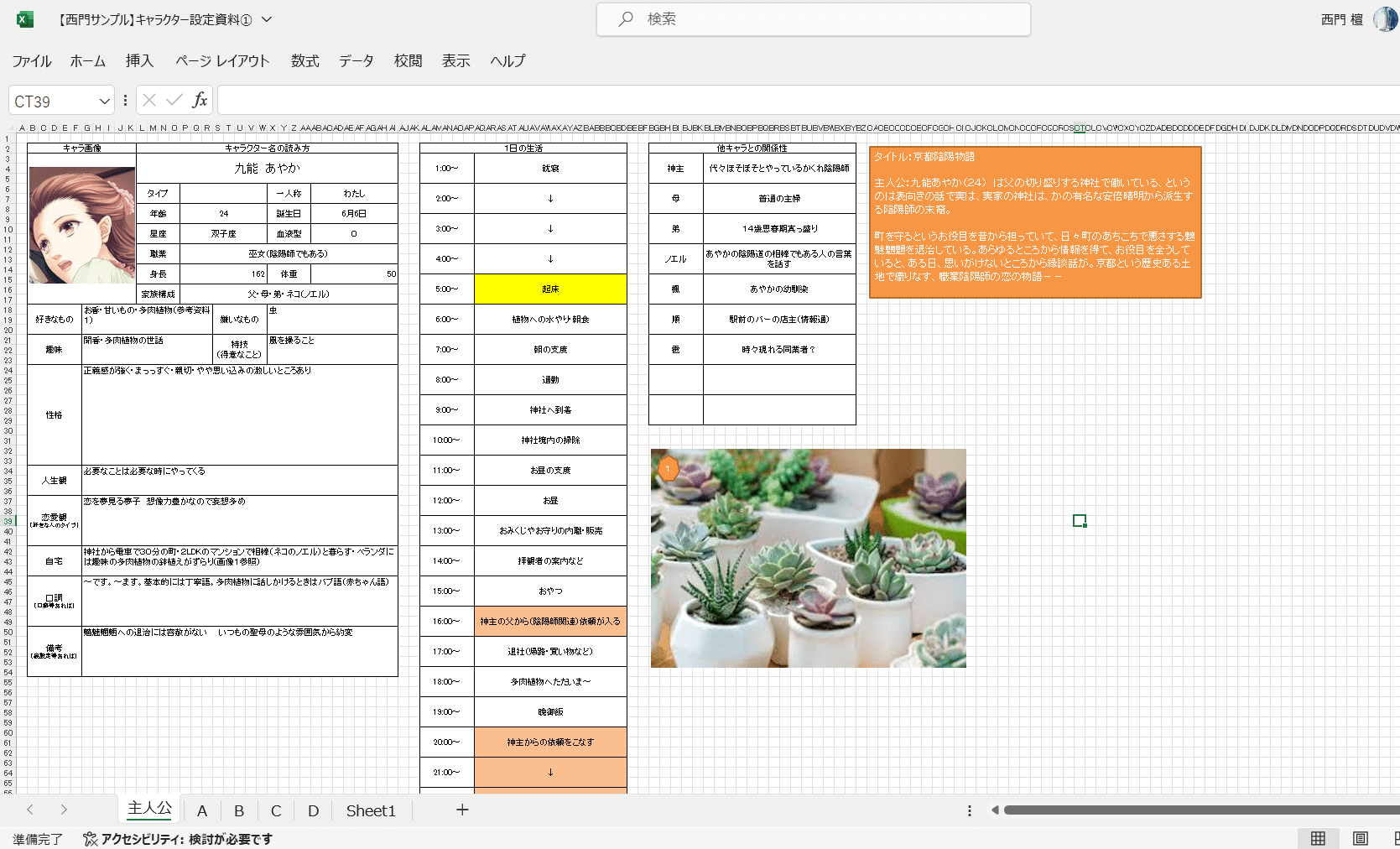Open the 校閲 ribbon tab
This screenshot has height=849, width=1400.
click(409, 61)
